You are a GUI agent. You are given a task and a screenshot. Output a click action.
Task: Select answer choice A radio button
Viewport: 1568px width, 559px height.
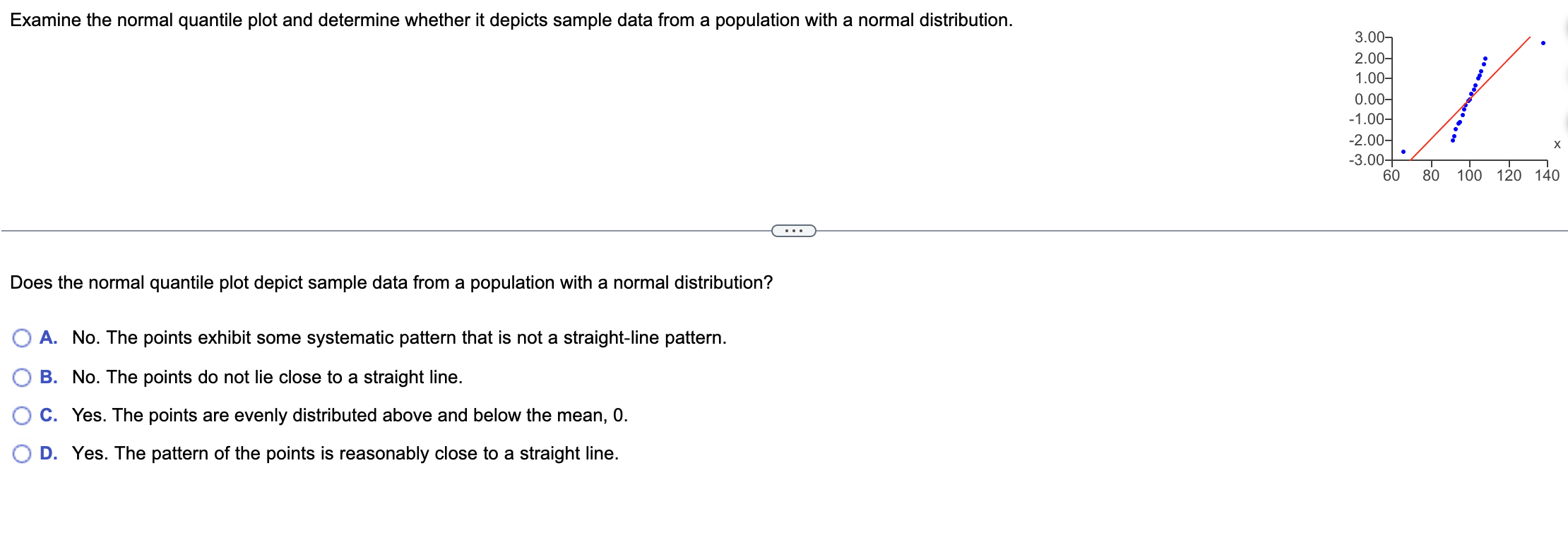point(22,339)
